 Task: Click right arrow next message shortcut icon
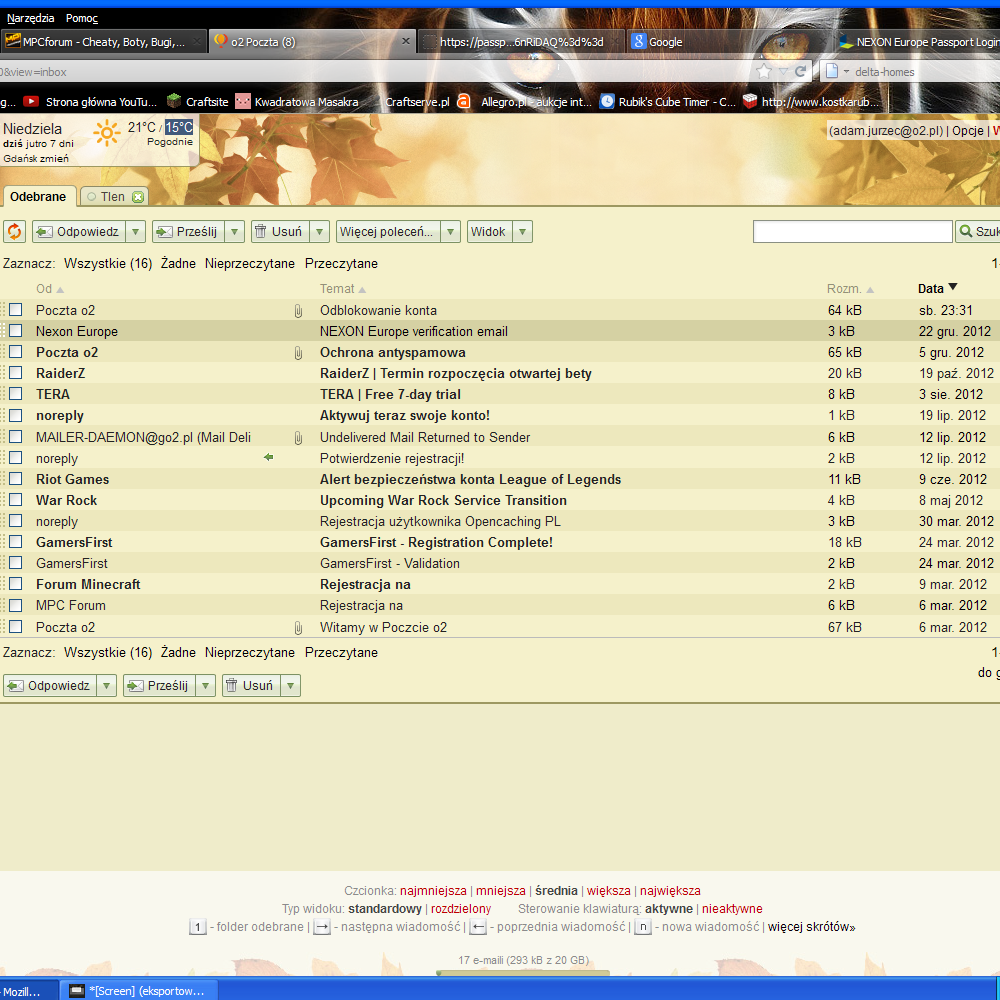point(322,927)
